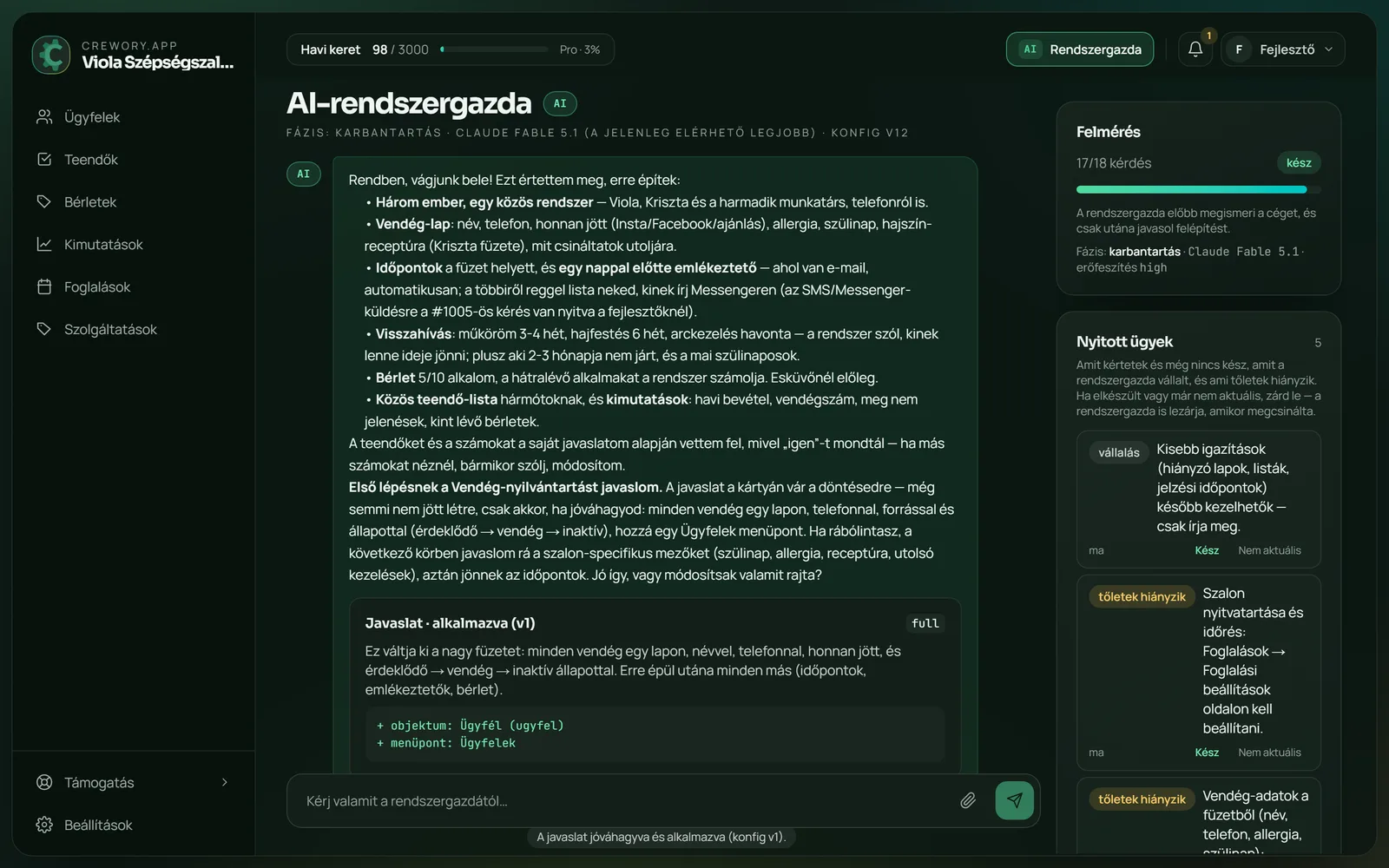Click the kész badge in Felmérés

coord(1299,162)
